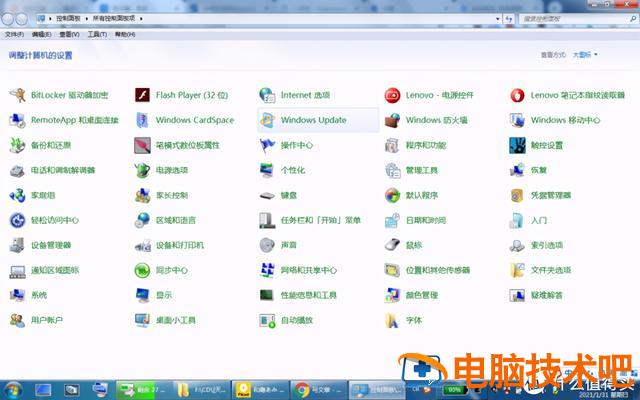
Task: Expand the 大图标 view mode dropdown
Action: 585,55
